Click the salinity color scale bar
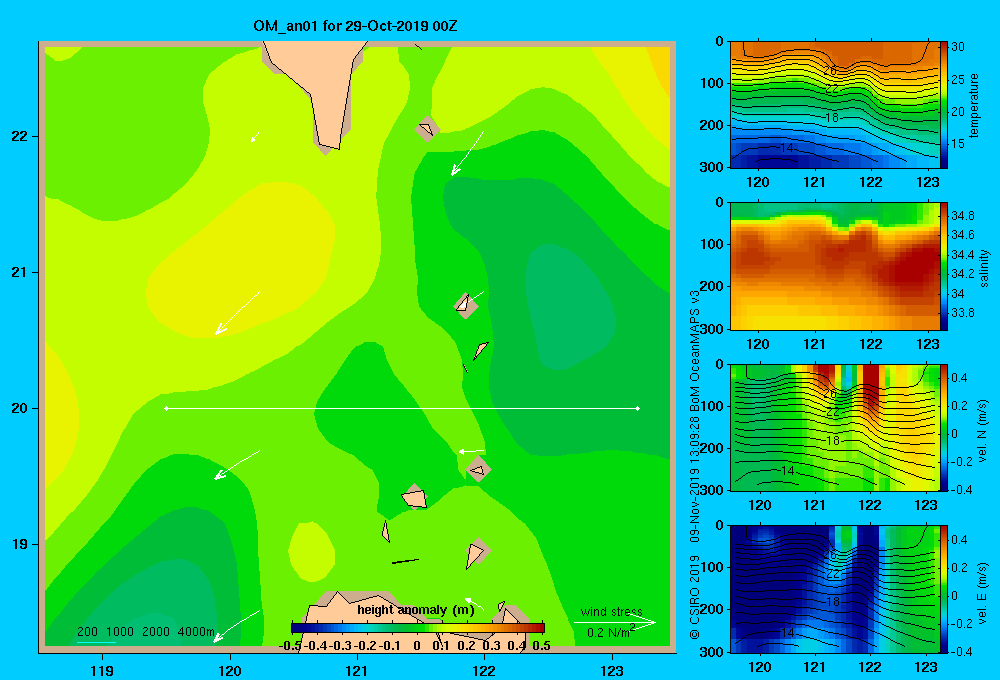This screenshot has width=1000, height=680. [944, 266]
